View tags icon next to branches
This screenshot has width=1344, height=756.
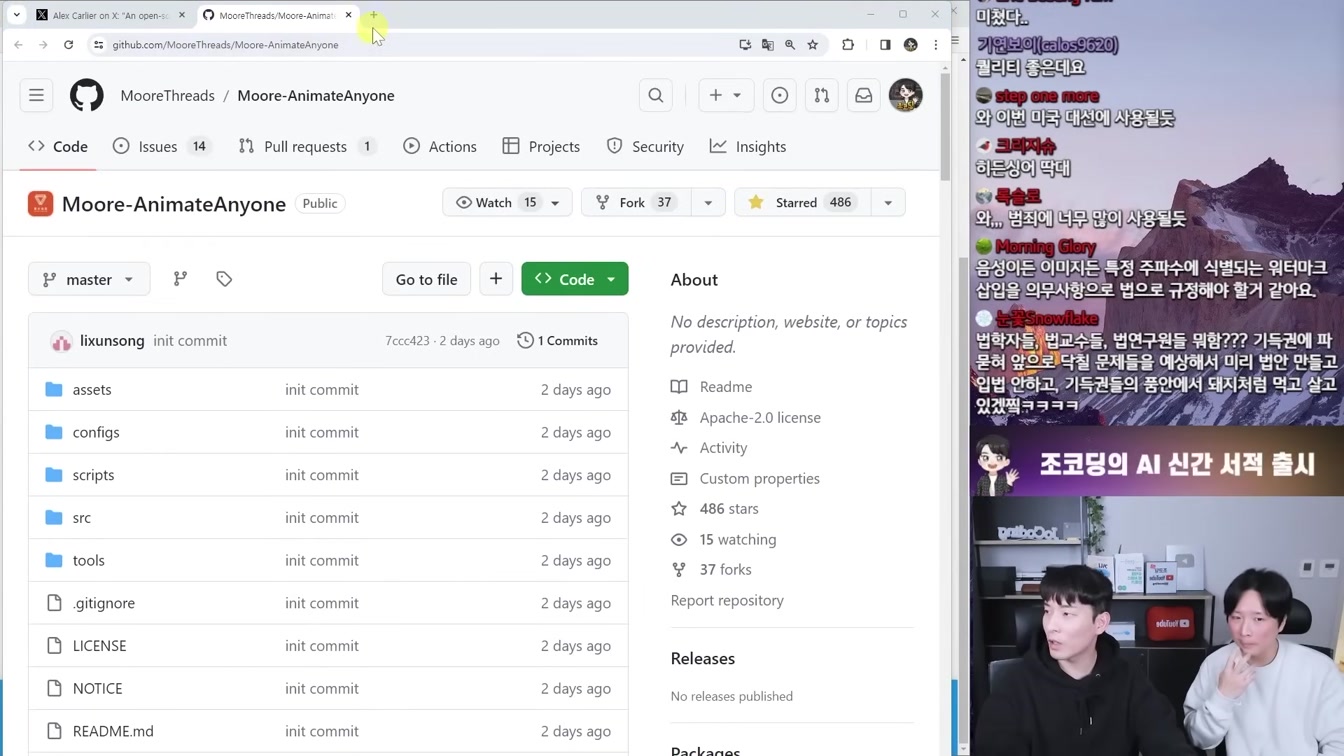pos(224,279)
